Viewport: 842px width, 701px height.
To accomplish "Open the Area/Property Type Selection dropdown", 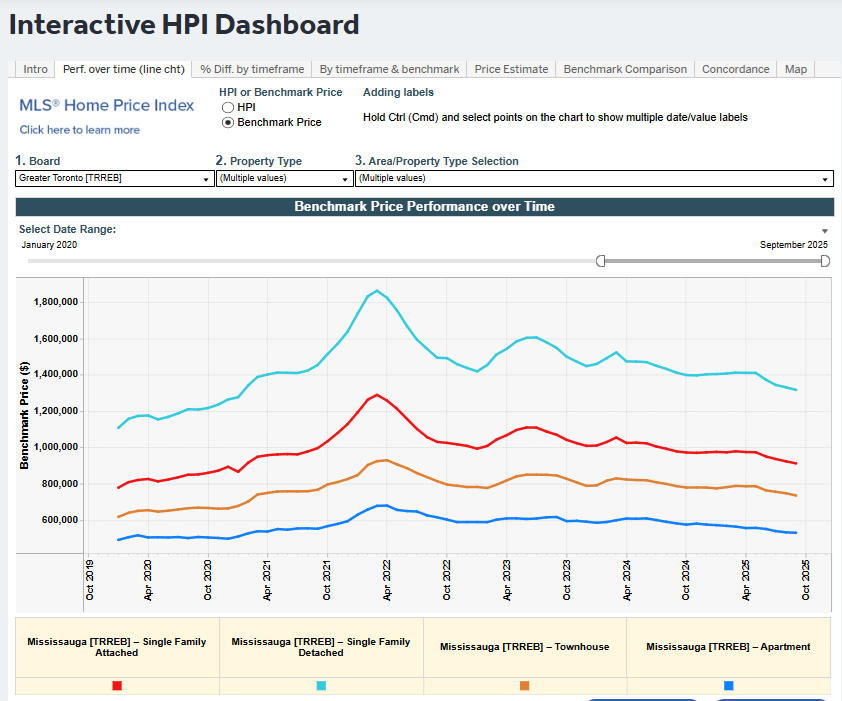I will click(594, 179).
